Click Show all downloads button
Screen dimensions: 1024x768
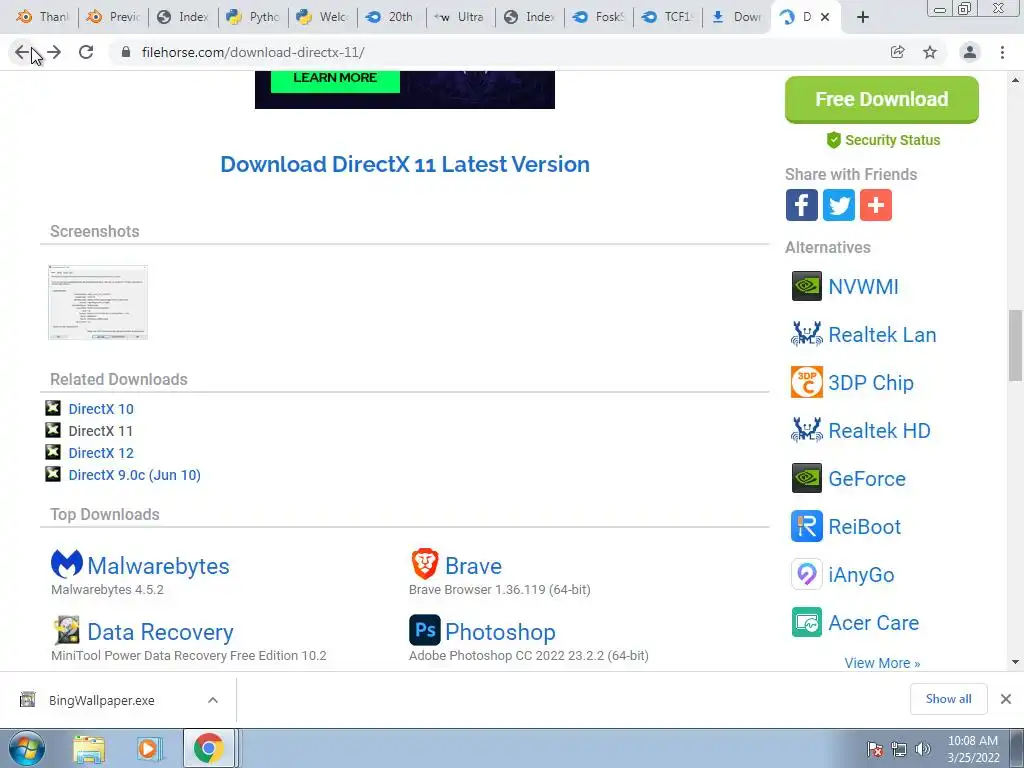[x=948, y=699]
